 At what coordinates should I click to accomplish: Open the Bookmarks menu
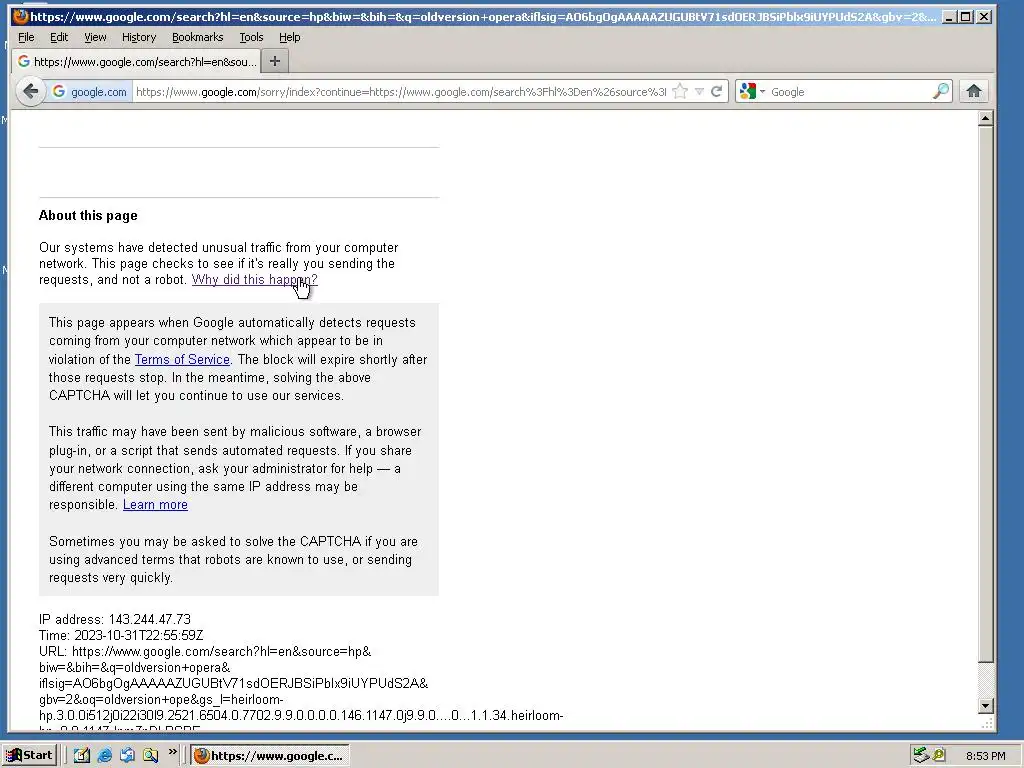197,37
